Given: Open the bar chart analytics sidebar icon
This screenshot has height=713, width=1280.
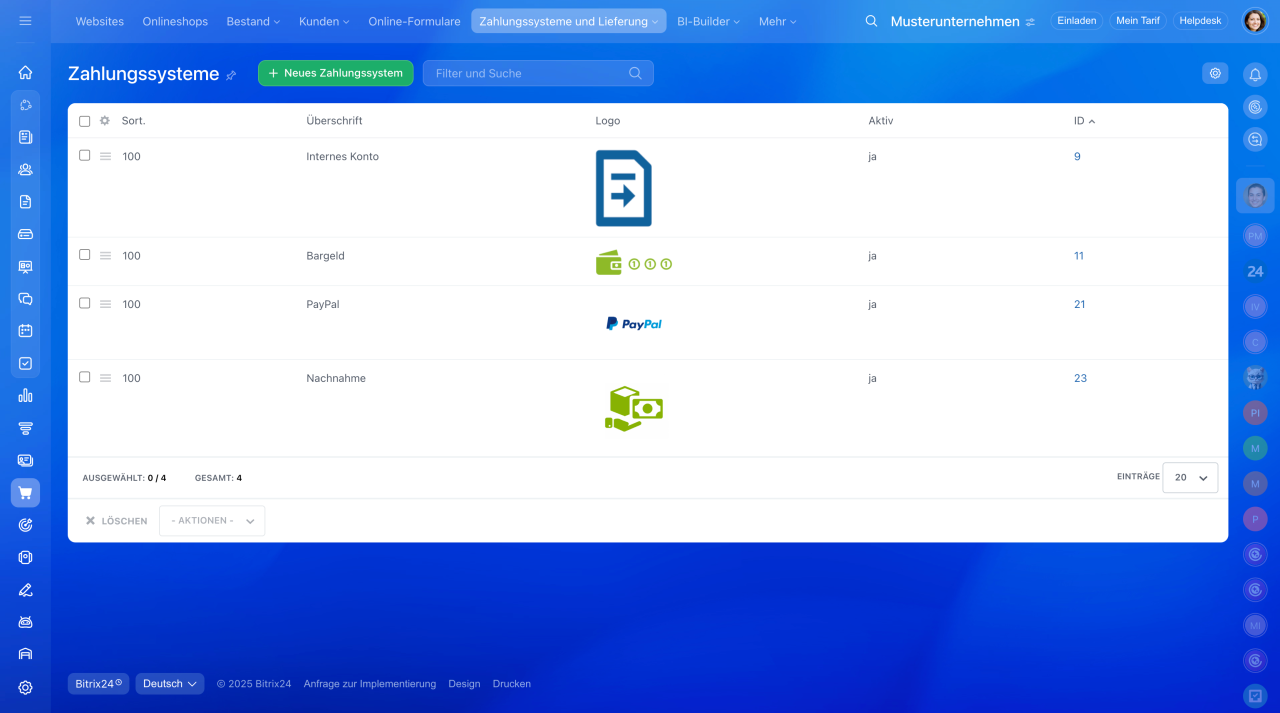Looking at the screenshot, I should 25,395.
